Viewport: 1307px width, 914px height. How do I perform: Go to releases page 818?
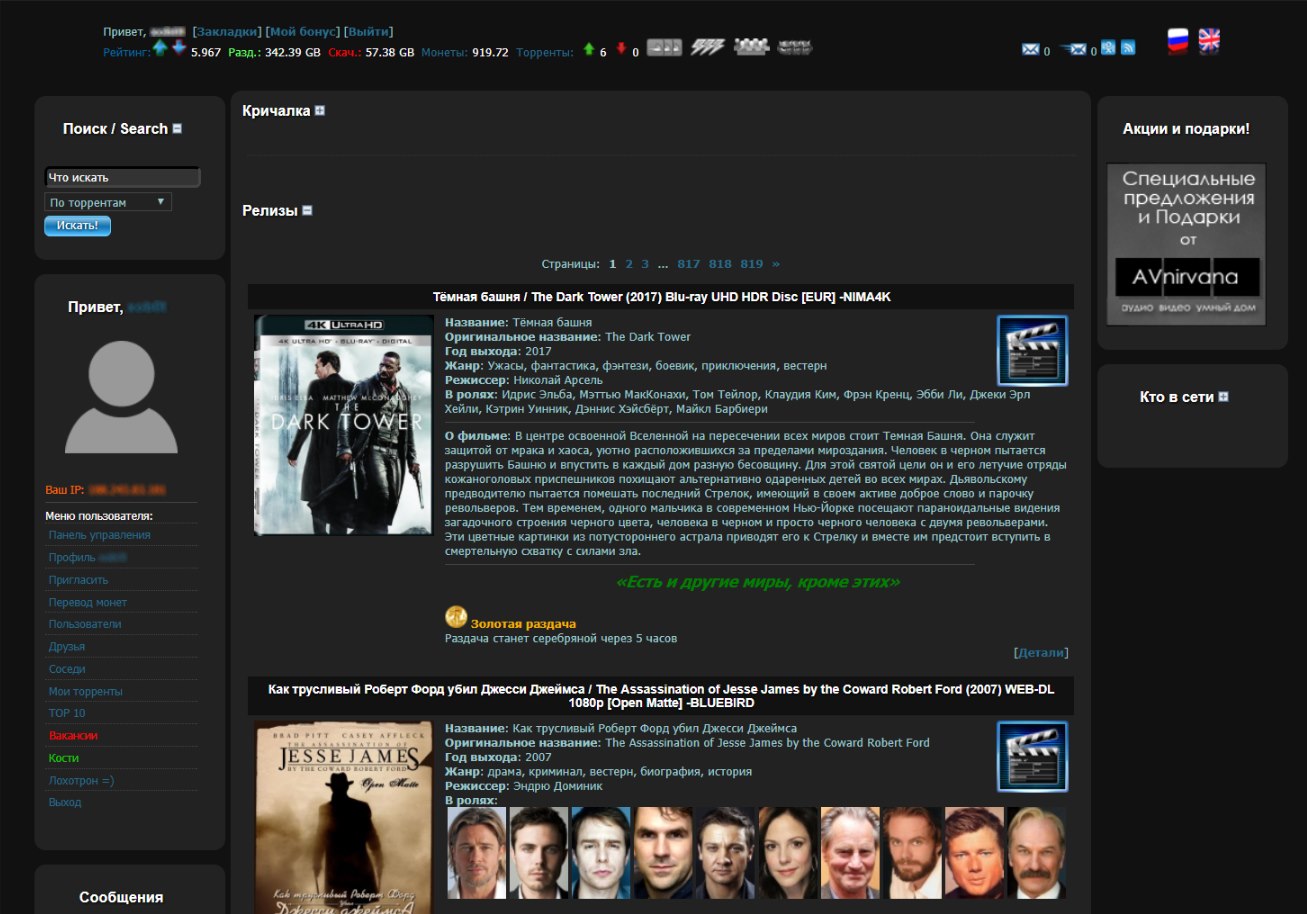click(720, 264)
